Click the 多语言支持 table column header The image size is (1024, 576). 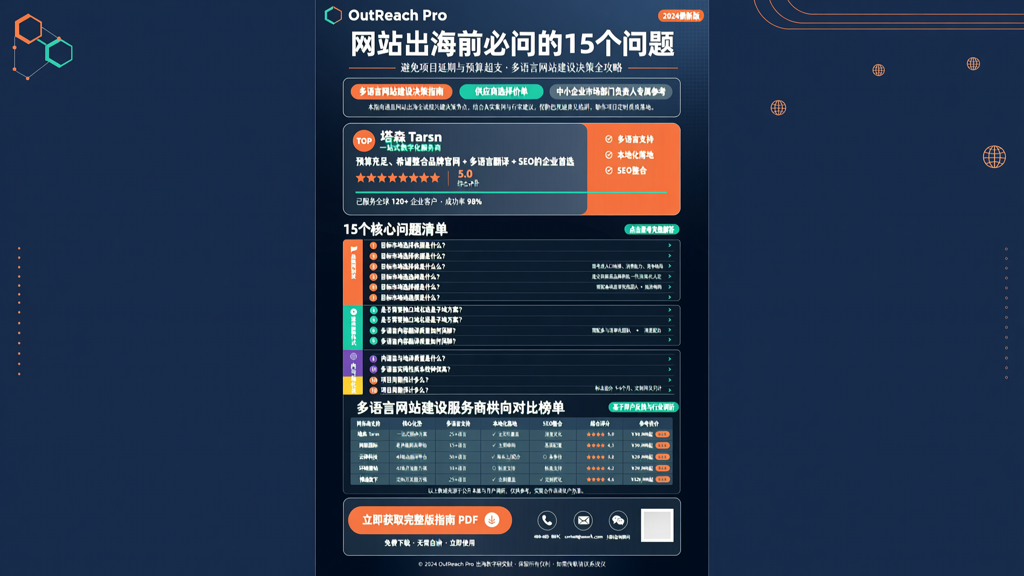click(457, 423)
